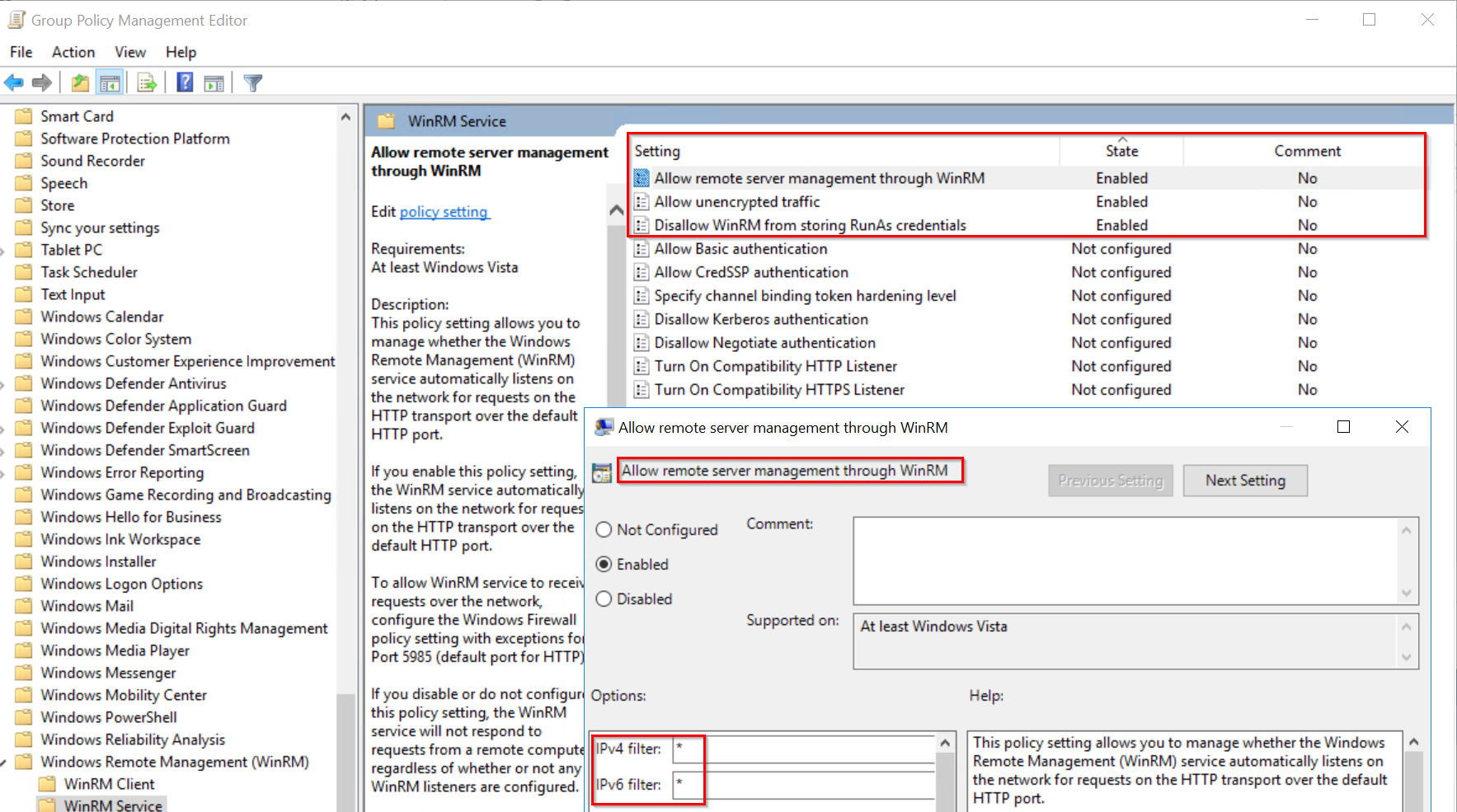This screenshot has height=812, width=1457.
Task: Select Windows Remote Management (WinRM) tree node
Action: coord(175,762)
